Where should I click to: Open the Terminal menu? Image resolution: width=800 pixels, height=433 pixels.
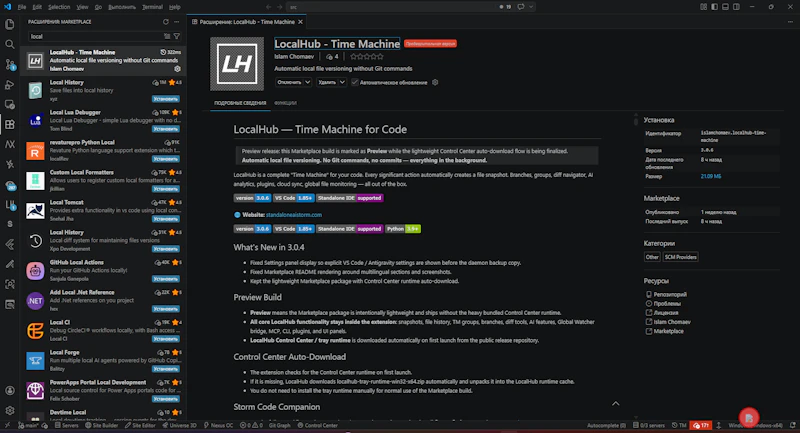[152, 7]
